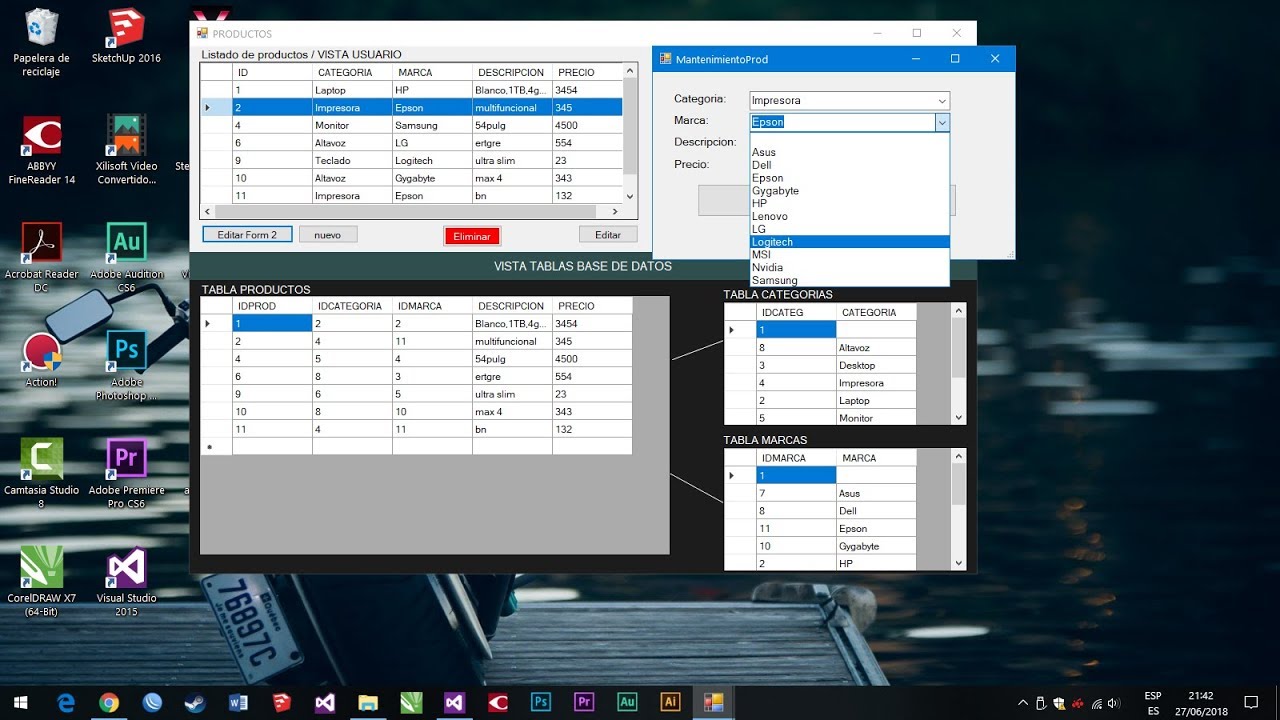Open Acrobat Reader DC desktop icon
The width and height of the screenshot is (1280, 720).
point(42,258)
